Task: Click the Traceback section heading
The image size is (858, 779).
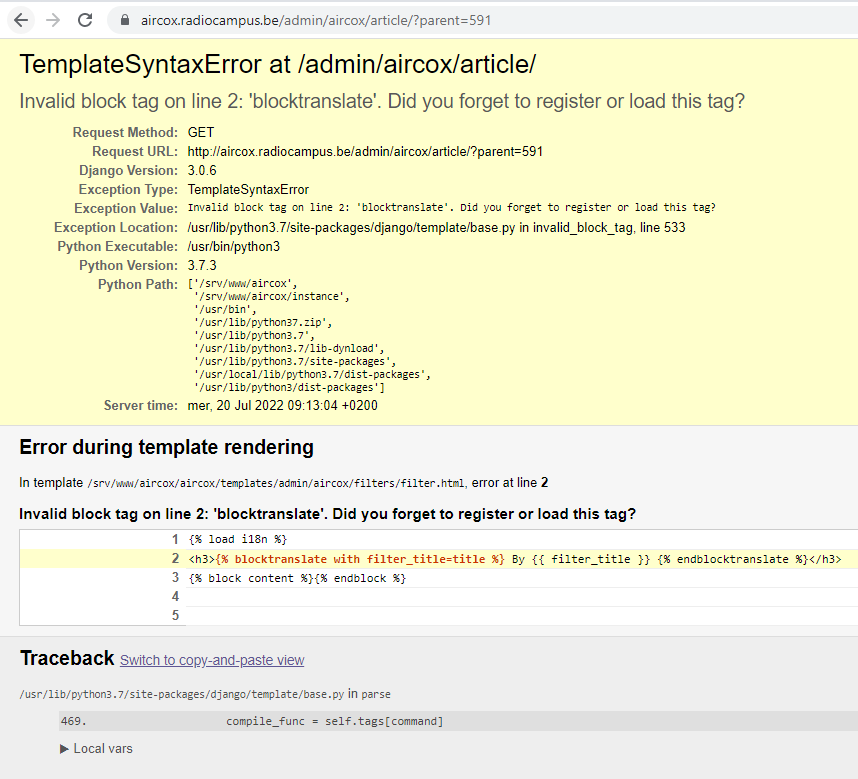Action: [67, 658]
